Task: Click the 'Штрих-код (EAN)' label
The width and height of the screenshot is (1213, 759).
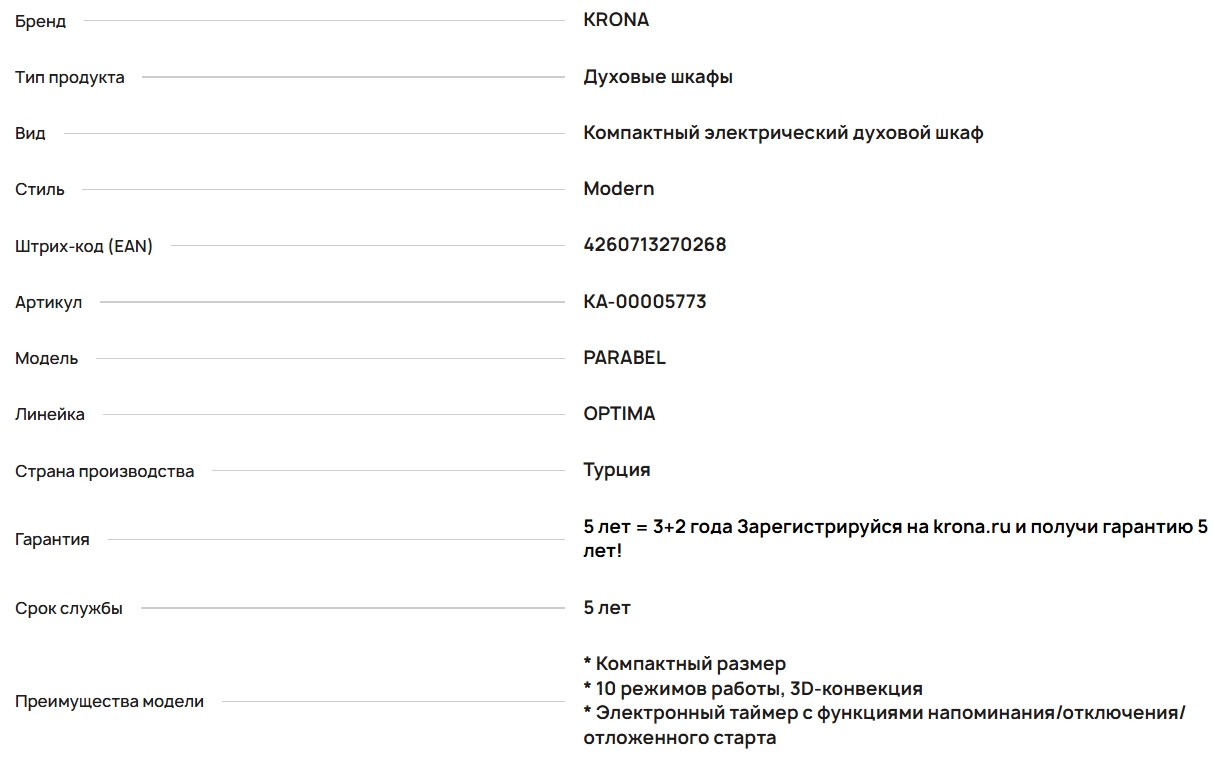Action: [84, 246]
